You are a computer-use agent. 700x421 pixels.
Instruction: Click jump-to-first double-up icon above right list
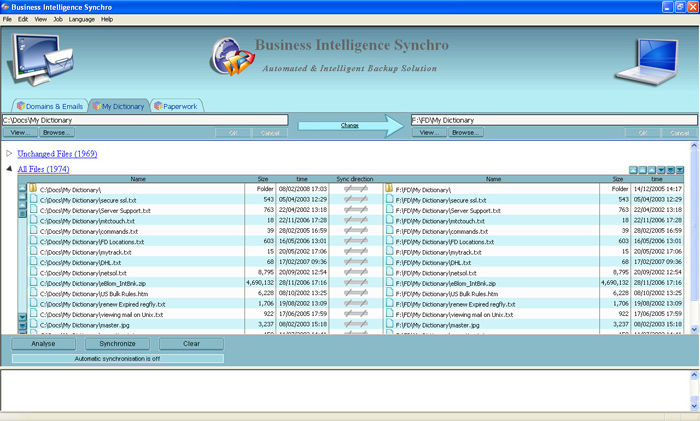[633, 170]
